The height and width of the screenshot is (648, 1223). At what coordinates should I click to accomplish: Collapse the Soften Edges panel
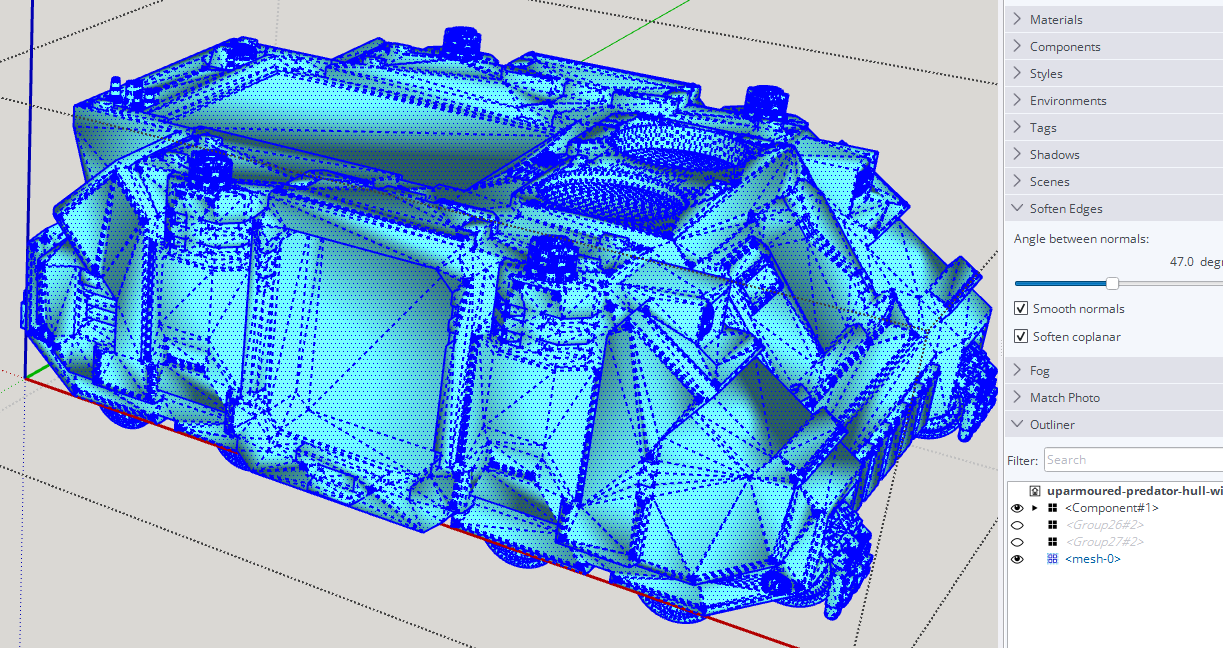click(1066, 208)
